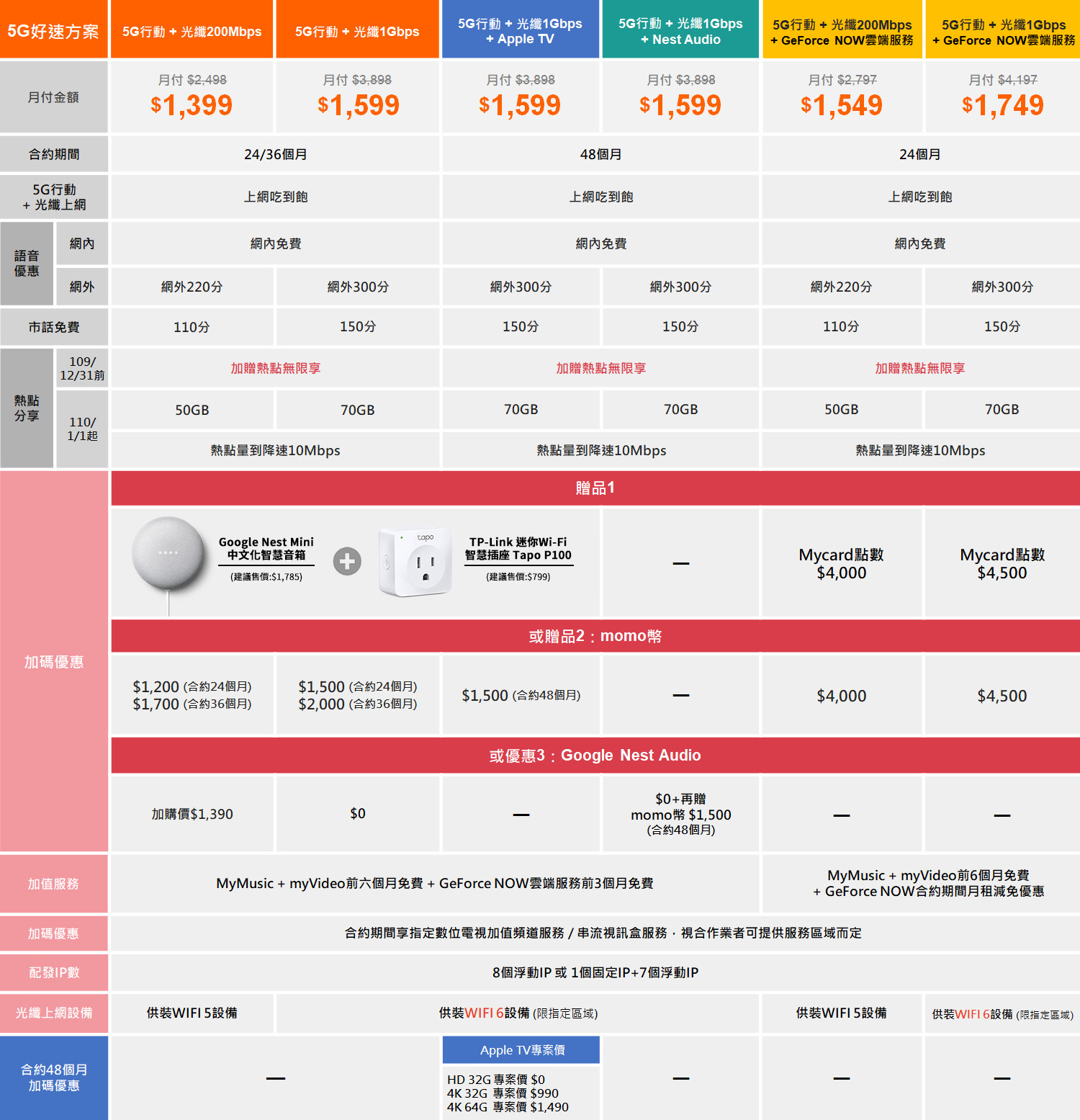This screenshot has height=1120, width=1080.
Task: Click the 109/12/31前 date label
Action: [x=82, y=368]
